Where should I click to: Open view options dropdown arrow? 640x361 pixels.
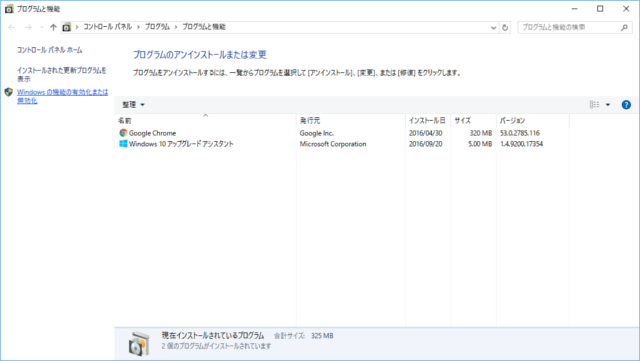(608, 105)
